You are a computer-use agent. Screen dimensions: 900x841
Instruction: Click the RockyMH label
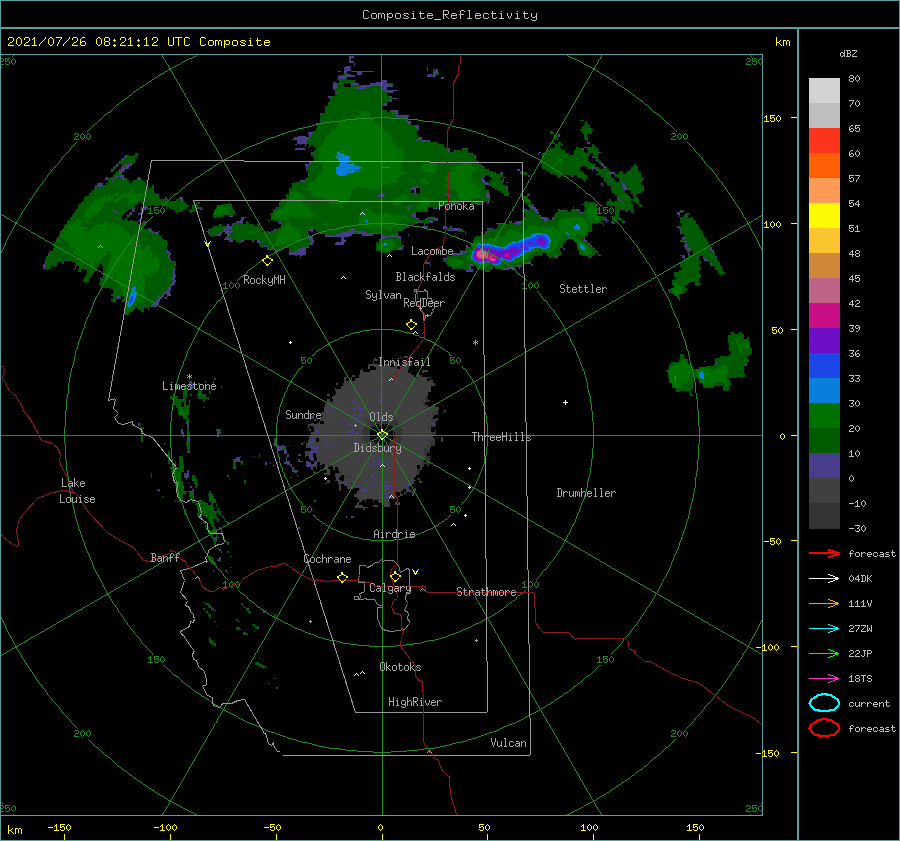264,280
